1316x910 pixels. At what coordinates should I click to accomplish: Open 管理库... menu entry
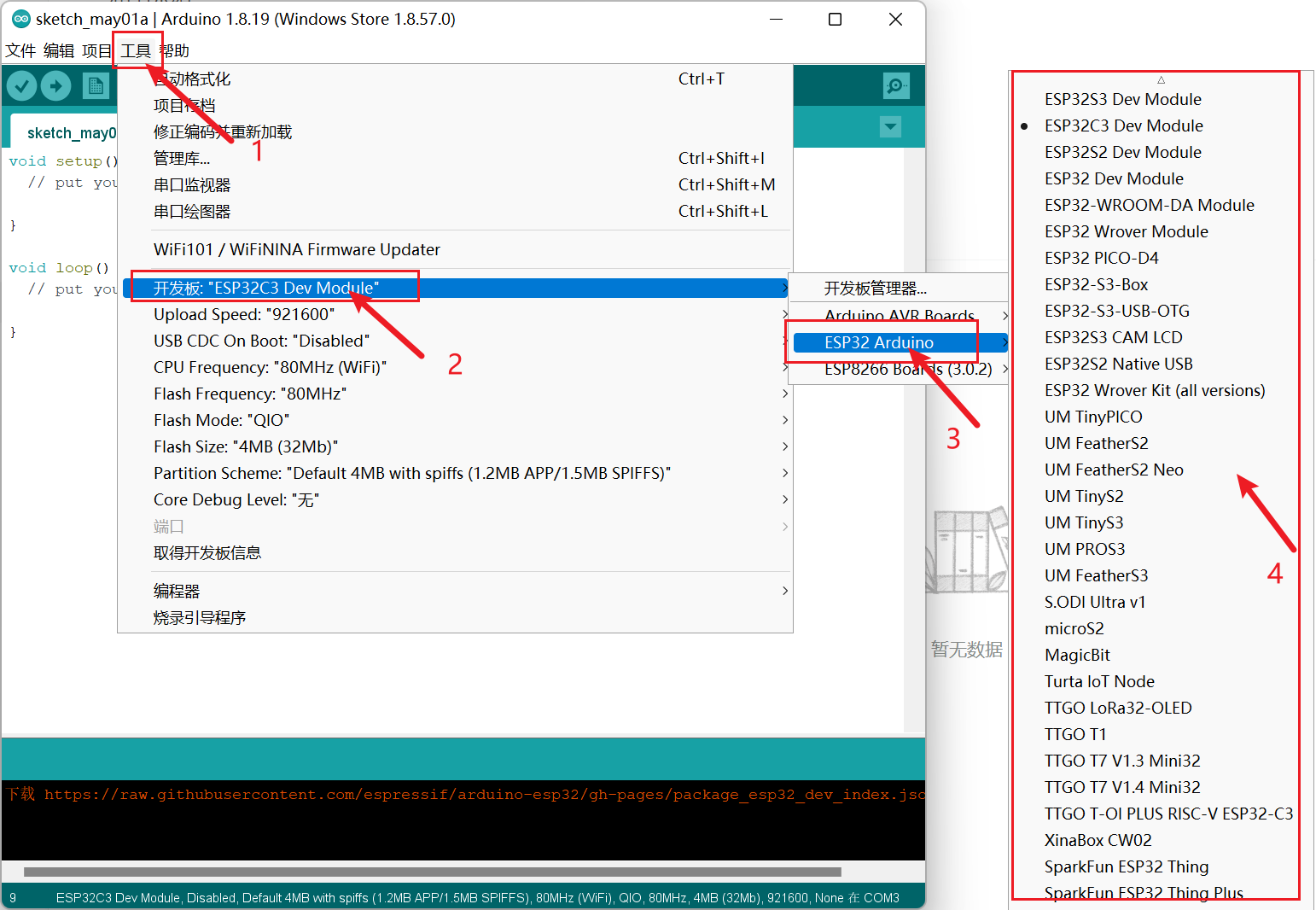[x=455, y=159]
